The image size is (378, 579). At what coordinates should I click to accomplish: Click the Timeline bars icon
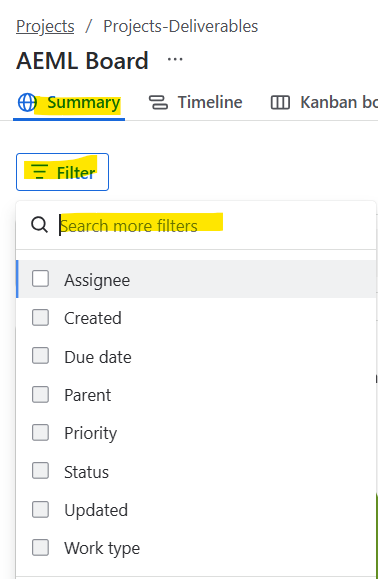[158, 103]
